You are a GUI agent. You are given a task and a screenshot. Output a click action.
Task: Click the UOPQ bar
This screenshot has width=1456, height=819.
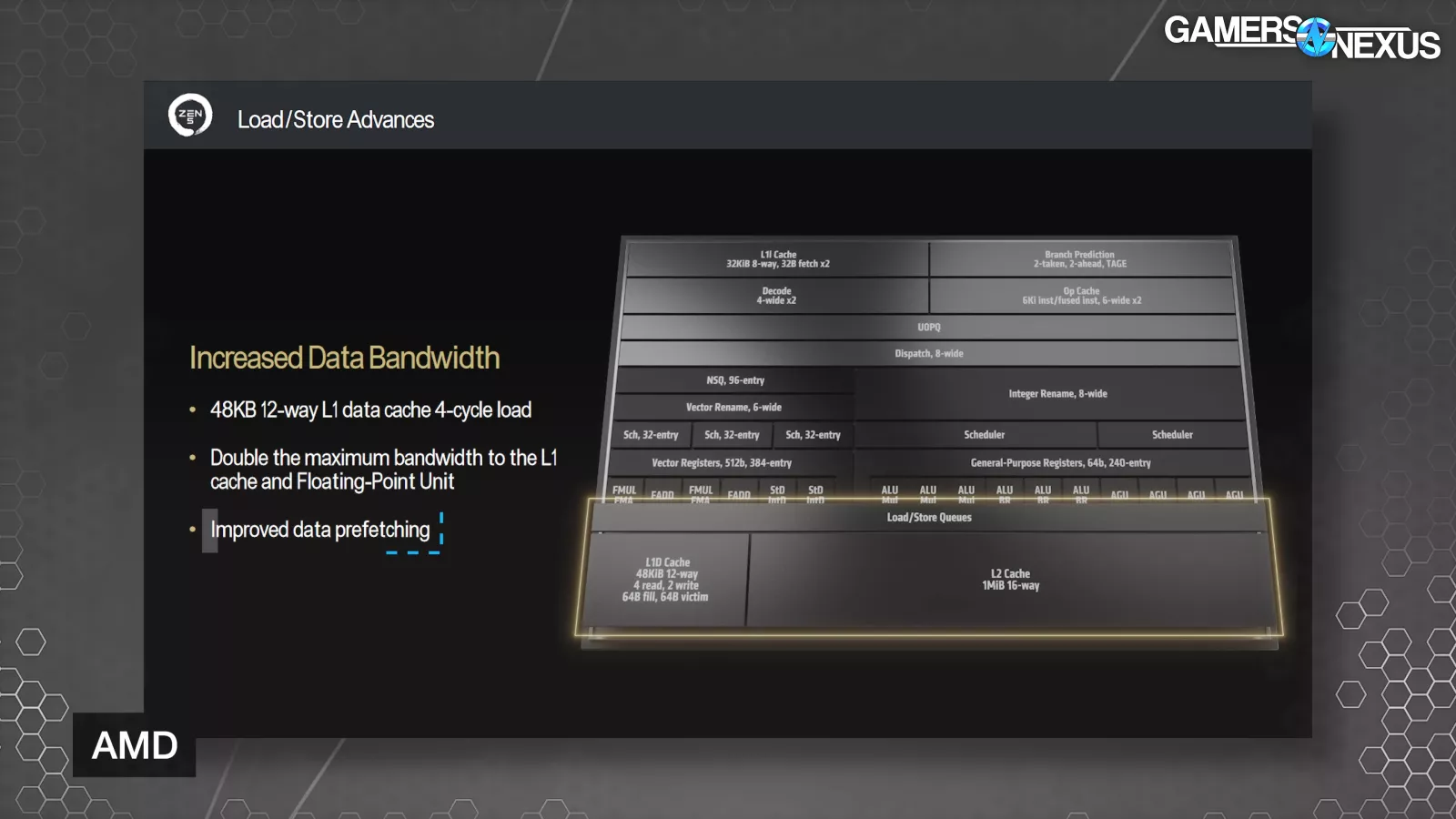pos(928,327)
